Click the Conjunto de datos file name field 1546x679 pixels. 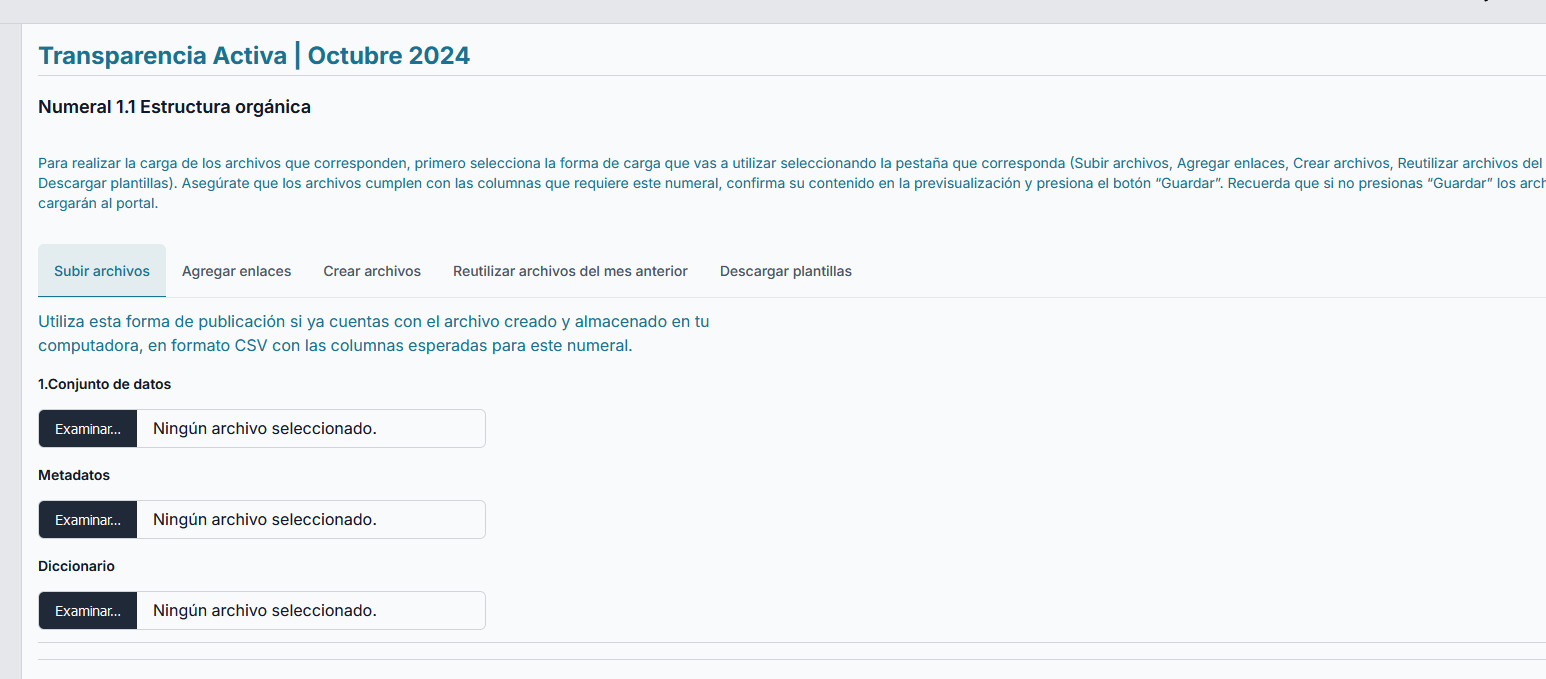pyautogui.click(x=310, y=429)
